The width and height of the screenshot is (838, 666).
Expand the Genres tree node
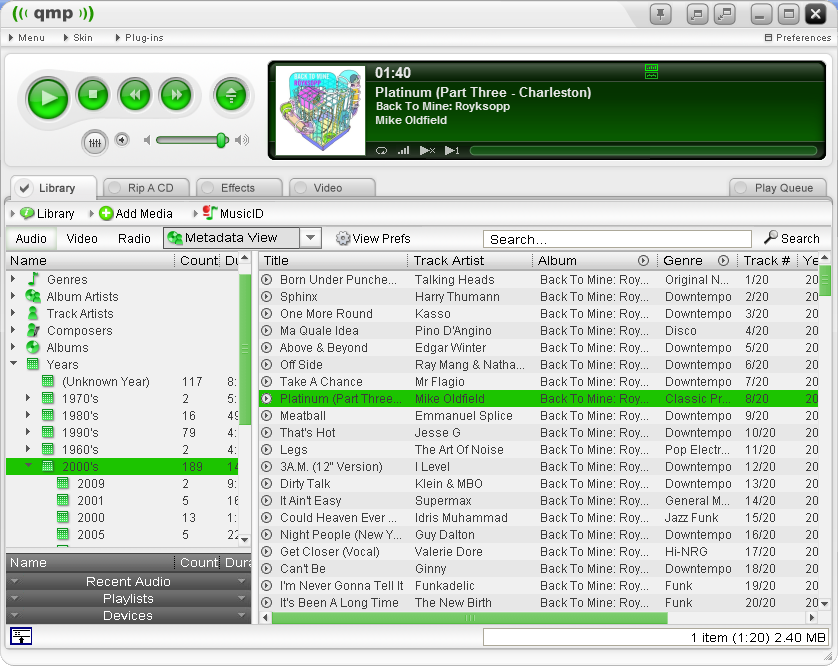pos(13,279)
